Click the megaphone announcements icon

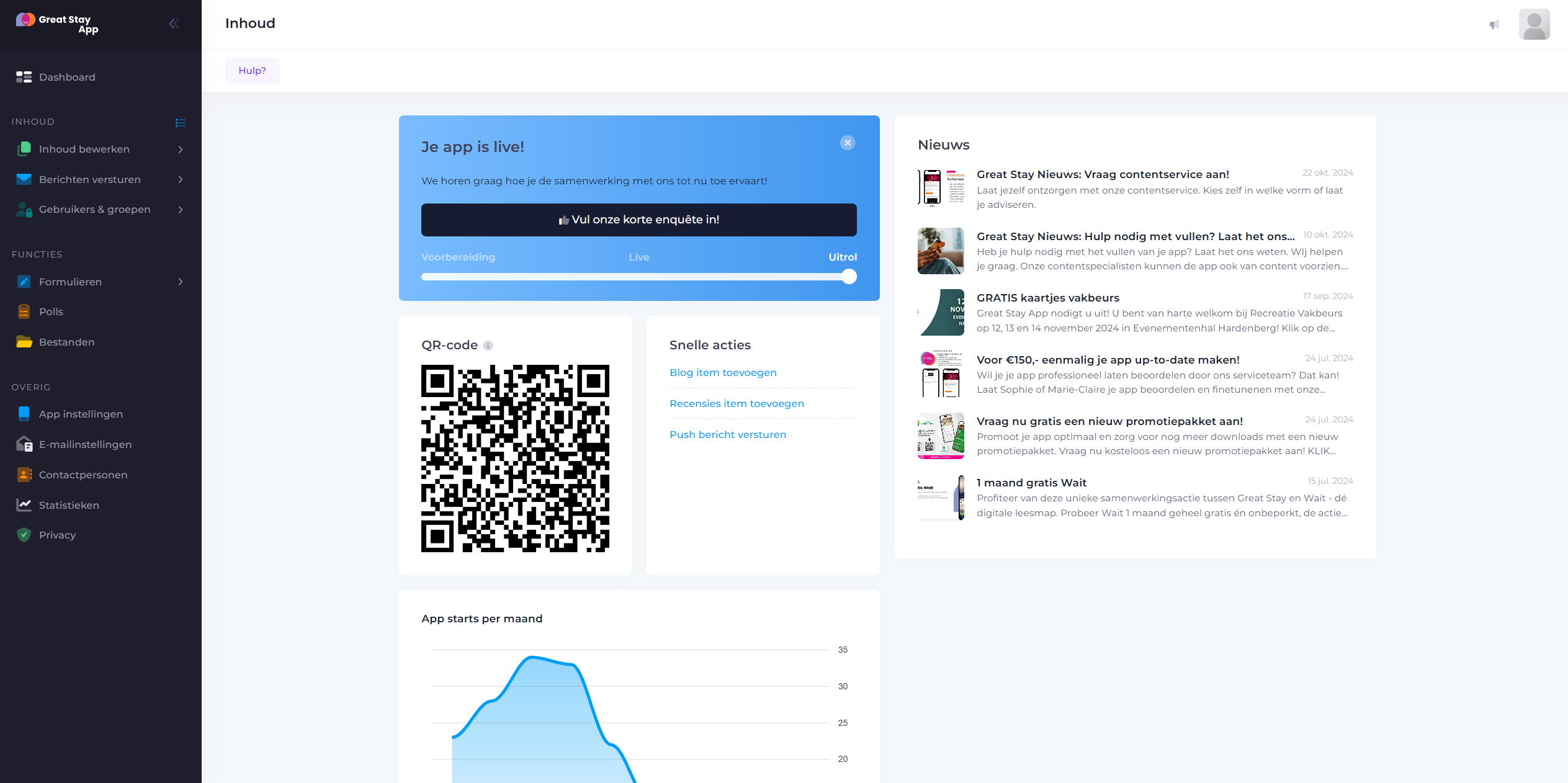tap(1494, 25)
